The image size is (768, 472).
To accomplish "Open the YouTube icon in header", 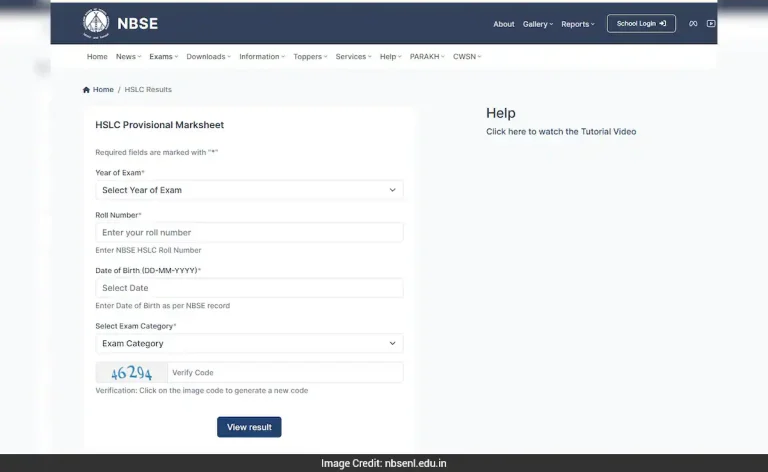I will click(x=711, y=24).
